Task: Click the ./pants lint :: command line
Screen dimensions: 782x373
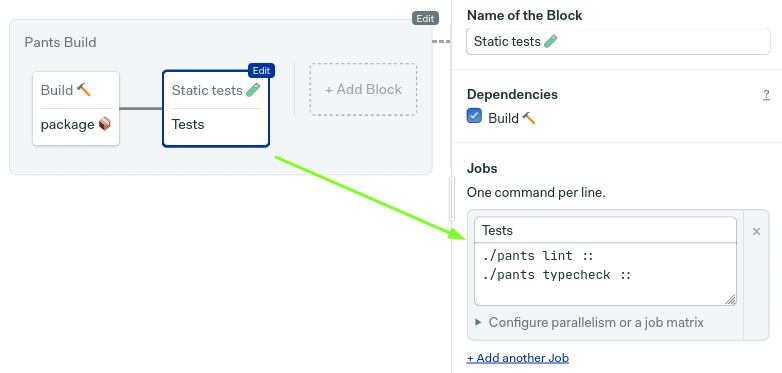Action: point(538,256)
